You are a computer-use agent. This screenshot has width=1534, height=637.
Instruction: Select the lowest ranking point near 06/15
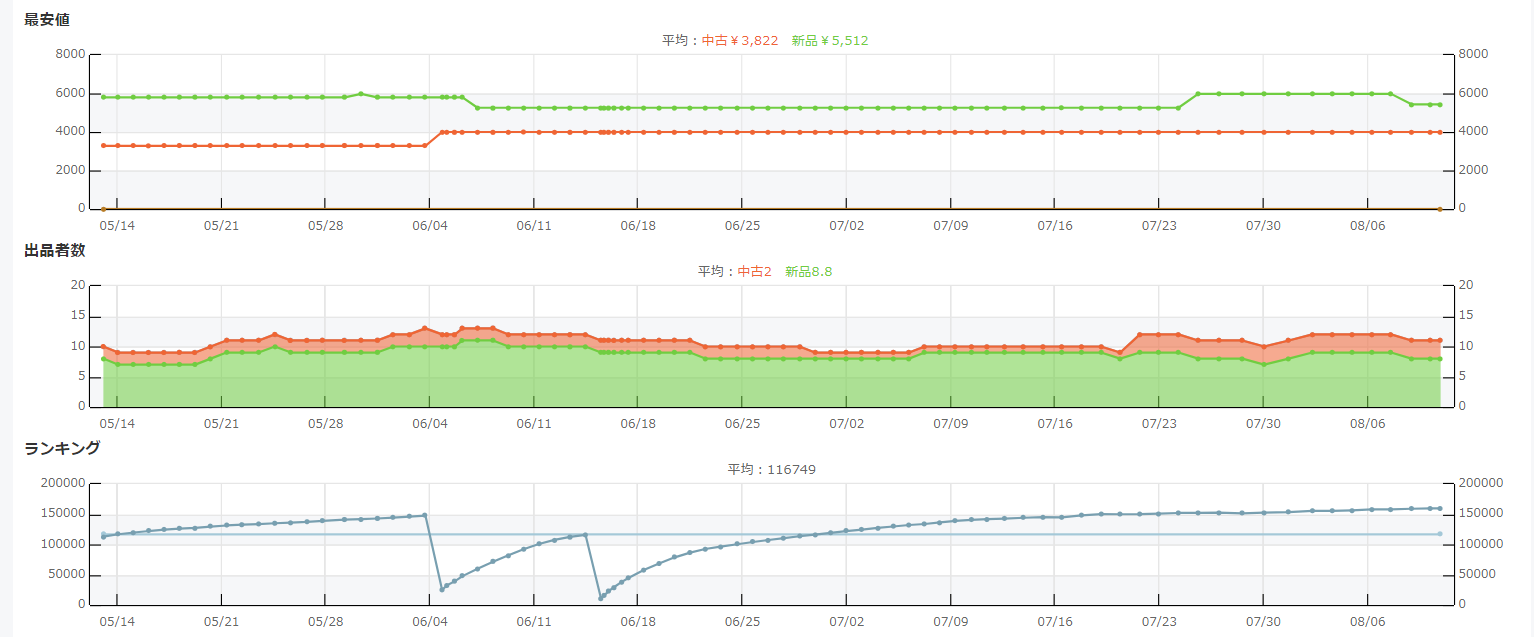coord(600,598)
